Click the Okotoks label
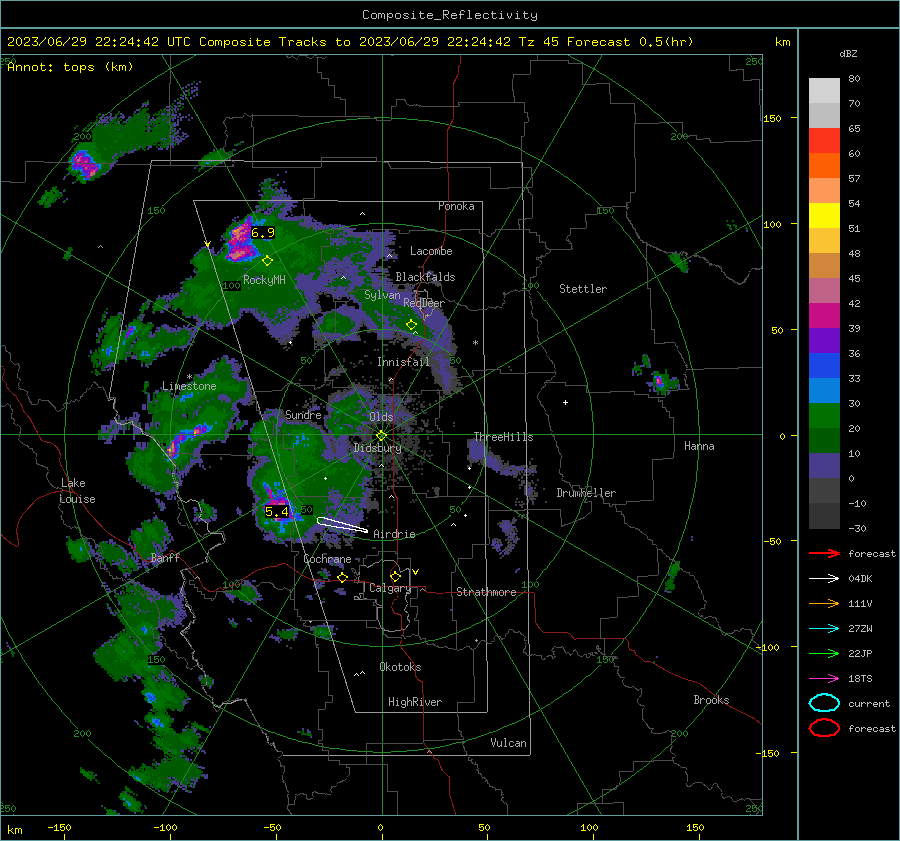 pos(400,667)
